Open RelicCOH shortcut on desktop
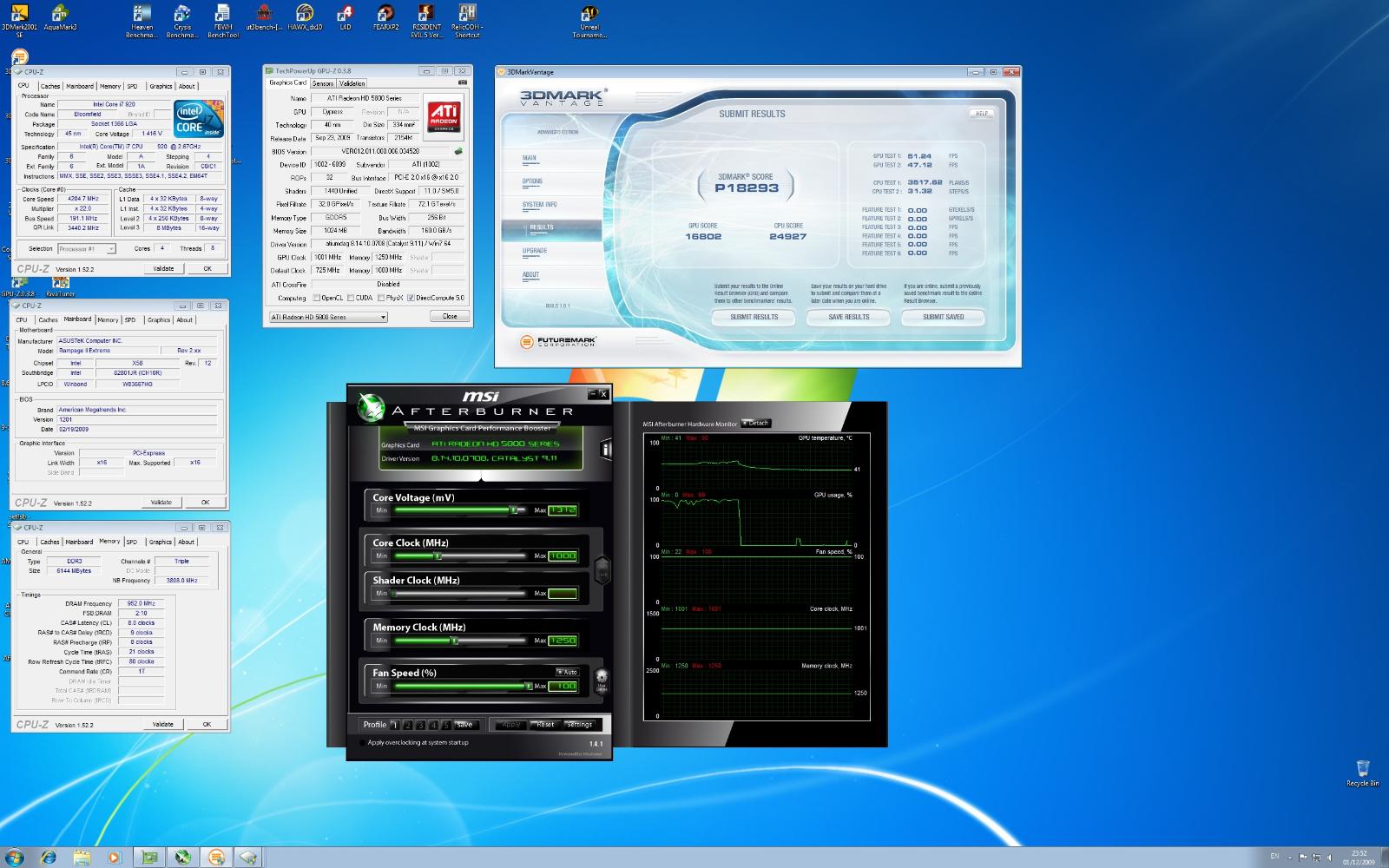1389x868 pixels. 467,21
